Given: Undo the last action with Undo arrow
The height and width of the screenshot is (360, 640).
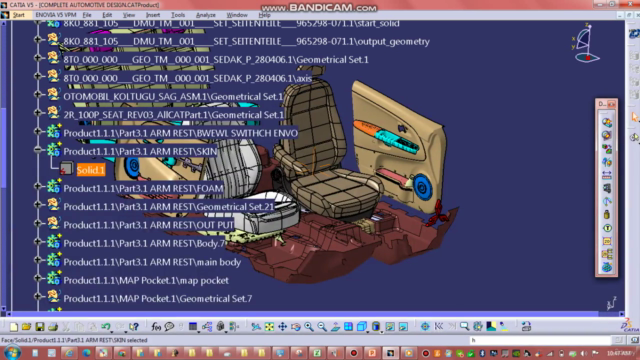Looking at the screenshot, I should coord(106,327).
